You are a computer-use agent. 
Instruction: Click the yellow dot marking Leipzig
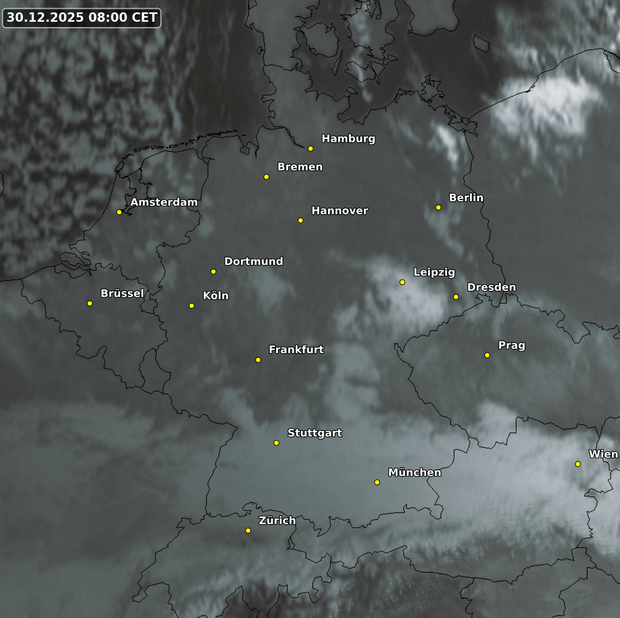tap(403, 282)
